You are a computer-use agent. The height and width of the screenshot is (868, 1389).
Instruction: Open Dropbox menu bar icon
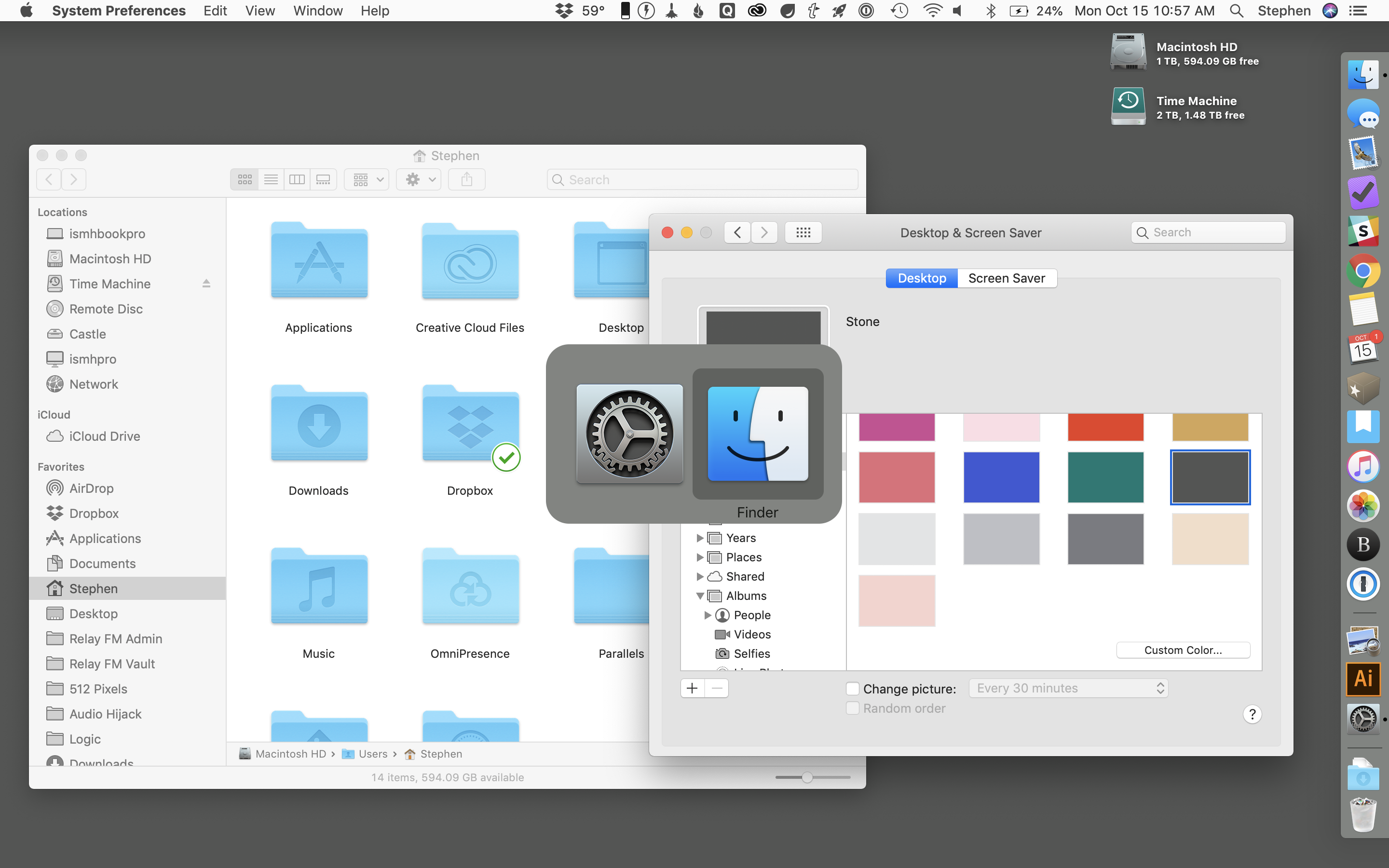point(564,11)
